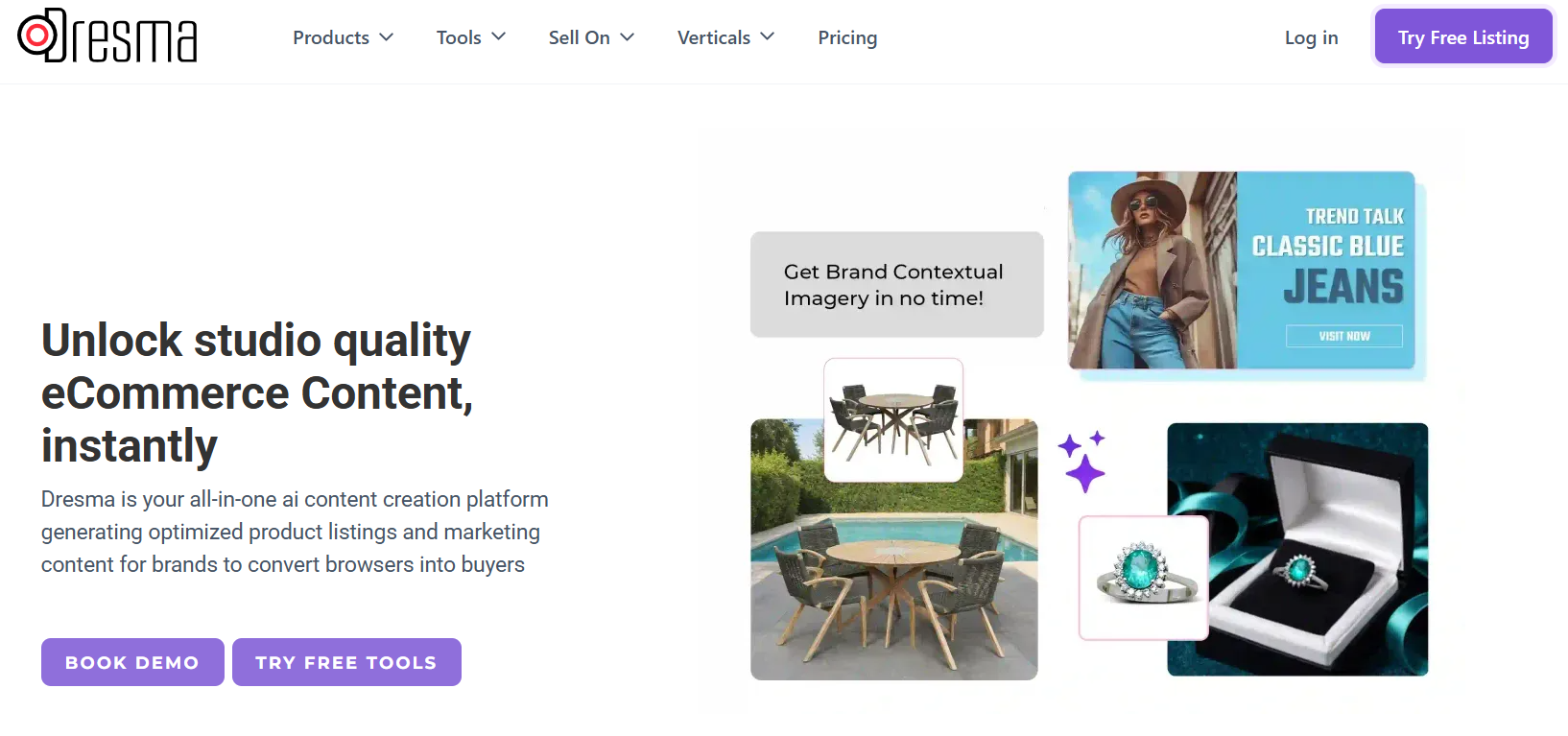The width and height of the screenshot is (1568, 736).
Task: Click the Log in link
Action: tap(1311, 37)
